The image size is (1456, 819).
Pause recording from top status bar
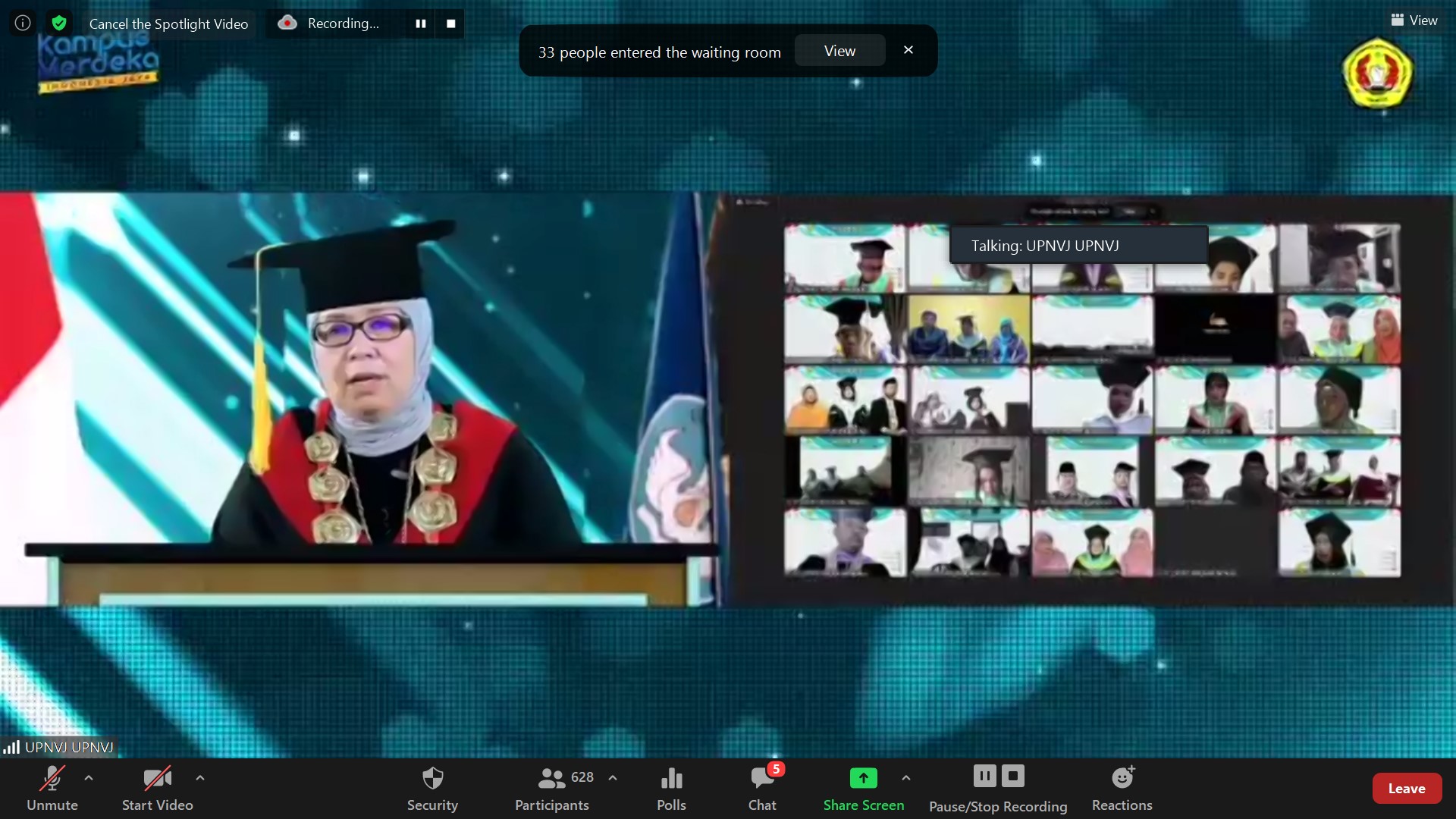click(x=421, y=24)
